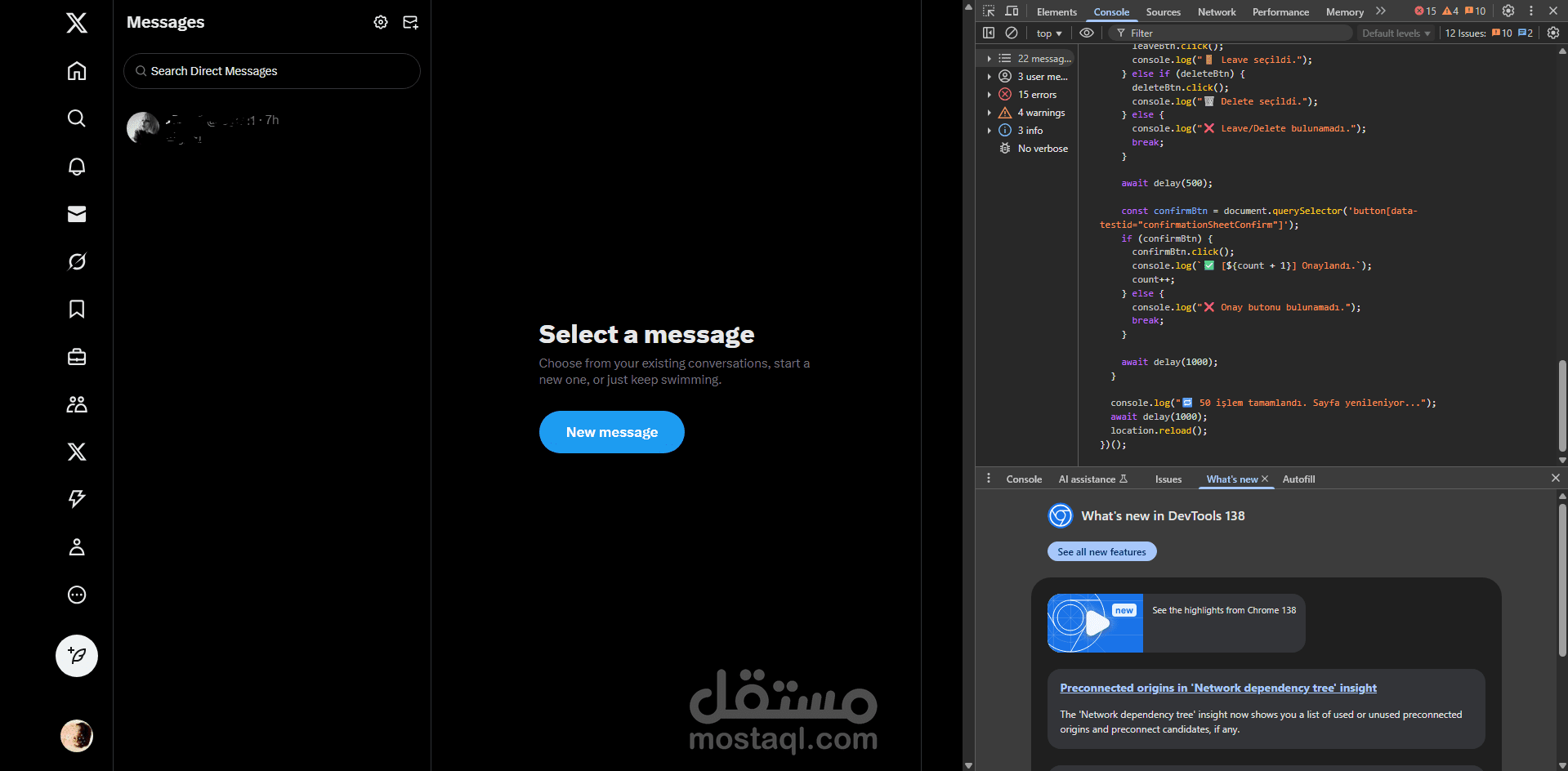Click the compose Post feather button
The height and width of the screenshot is (771, 1568).
tap(77, 656)
